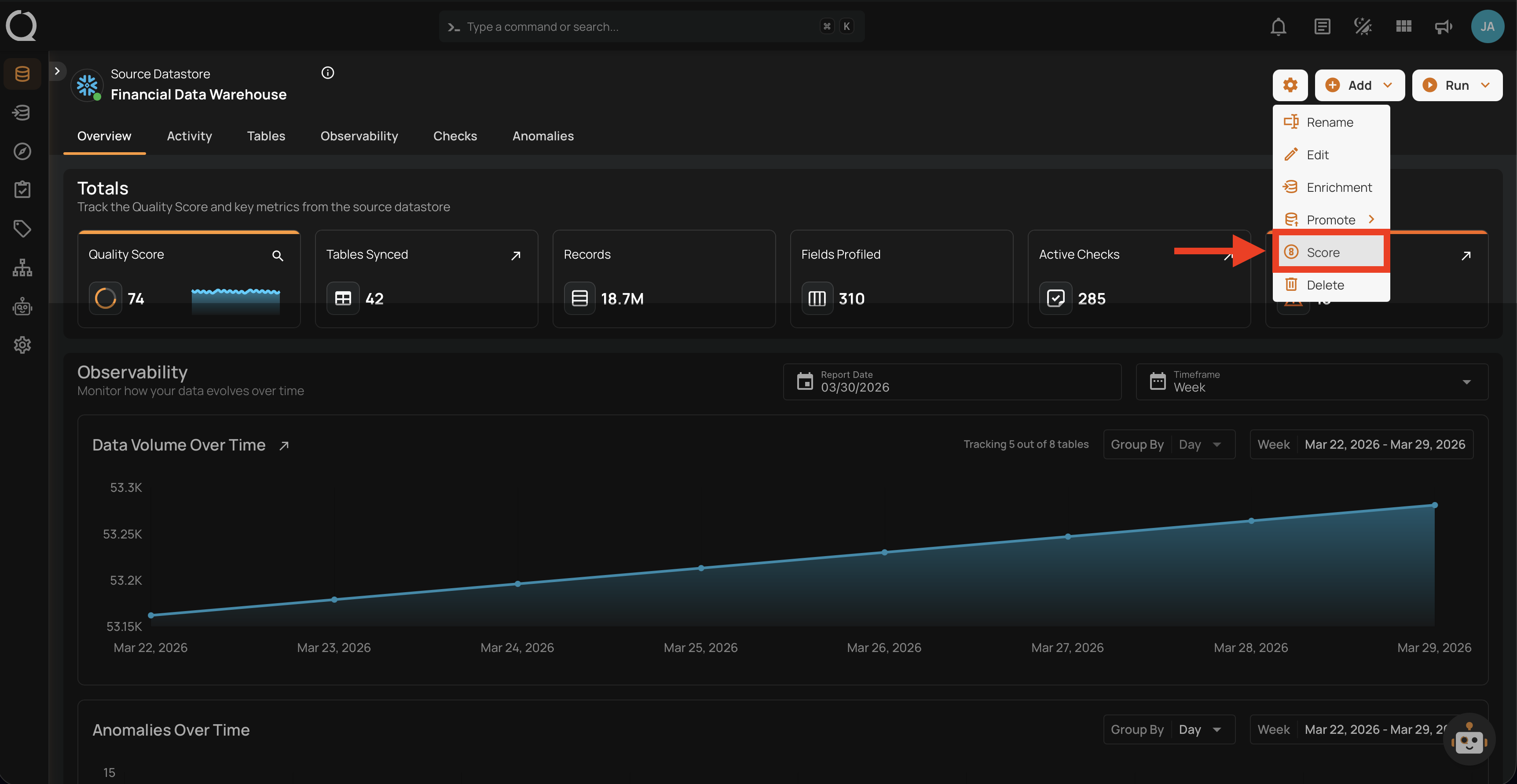Screen dimensions: 1517x784
Task: Click Quality Score magnifier icon
Action: click(277, 256)
